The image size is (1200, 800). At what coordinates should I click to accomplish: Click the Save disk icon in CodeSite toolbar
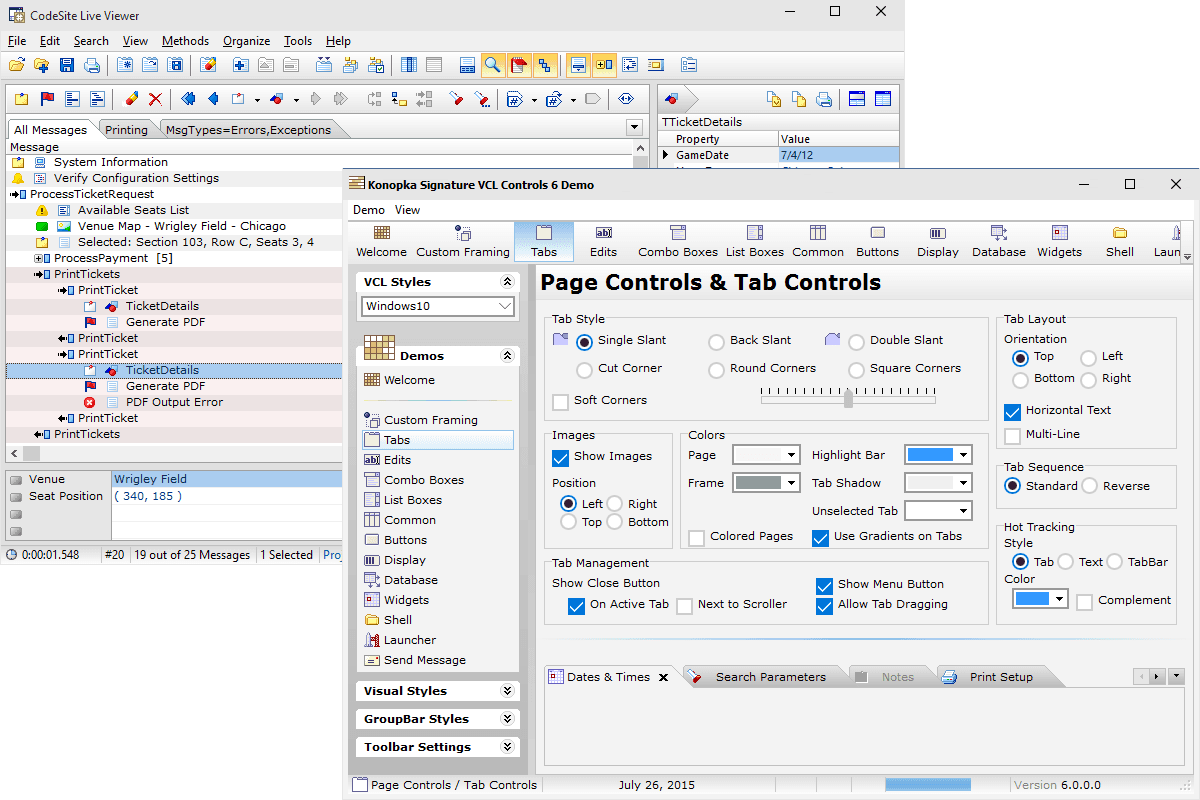click(67, 65)
